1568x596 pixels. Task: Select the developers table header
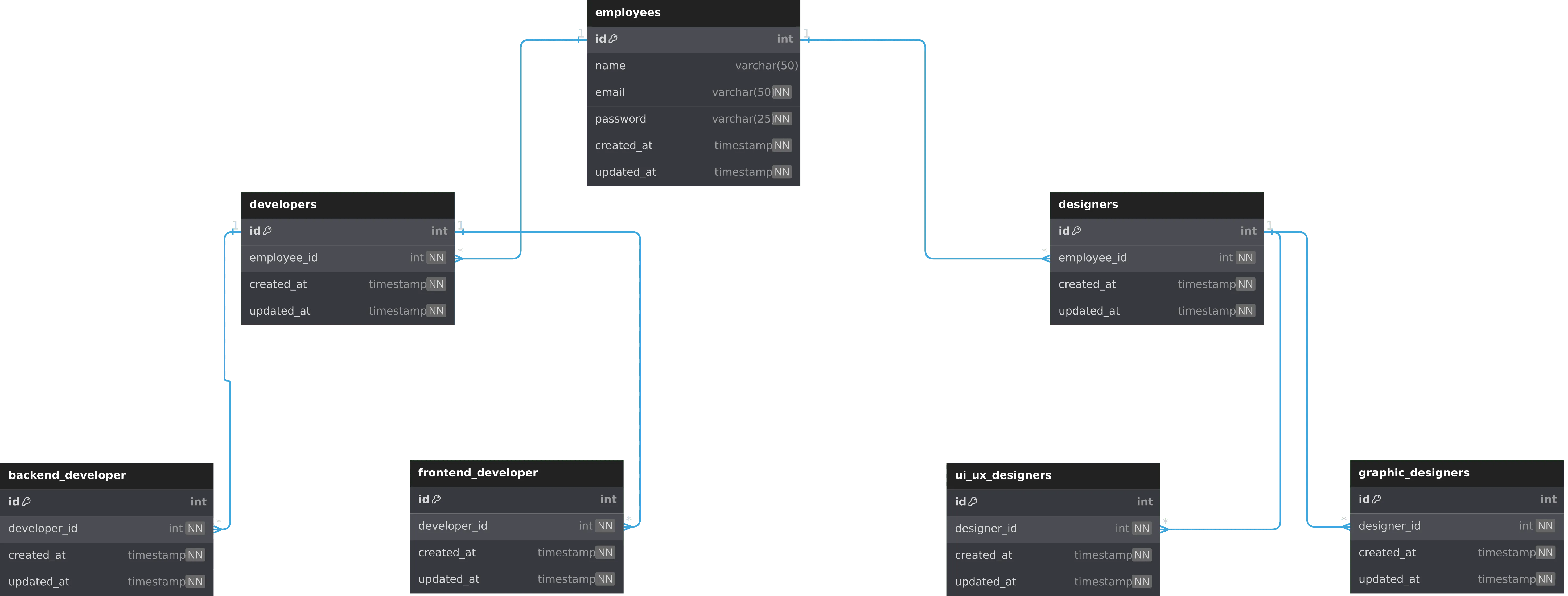click(x=348, y=205)
